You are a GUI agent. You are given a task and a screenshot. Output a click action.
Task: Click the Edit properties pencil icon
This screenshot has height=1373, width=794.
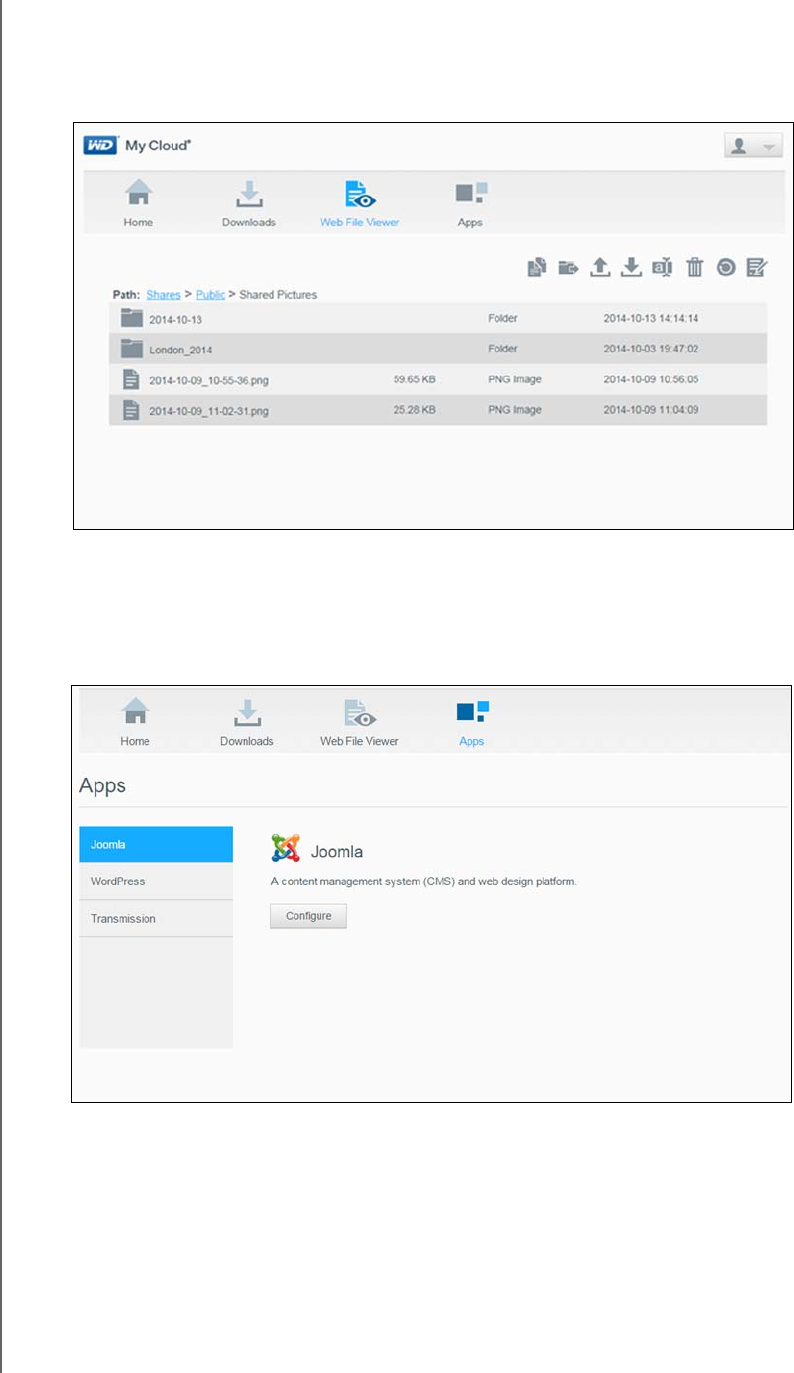point(757,267)
